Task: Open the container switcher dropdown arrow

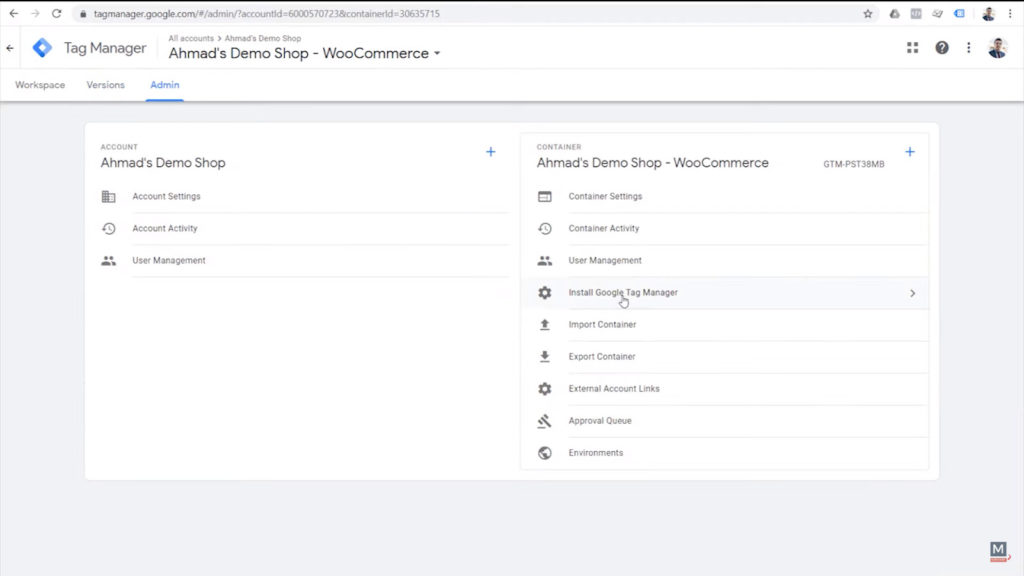Action: [x=435, y=53]
